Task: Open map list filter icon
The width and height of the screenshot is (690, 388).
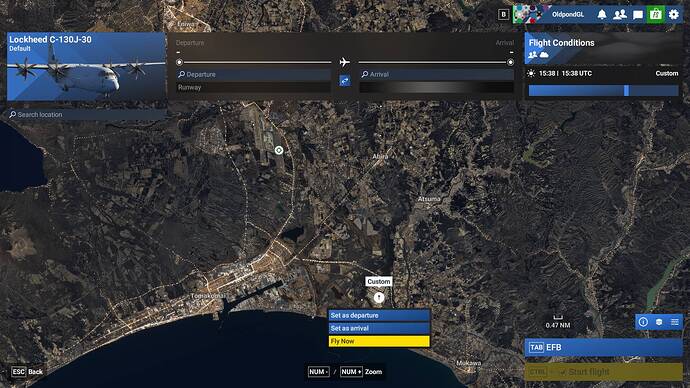Action: [x=675, y=322]
